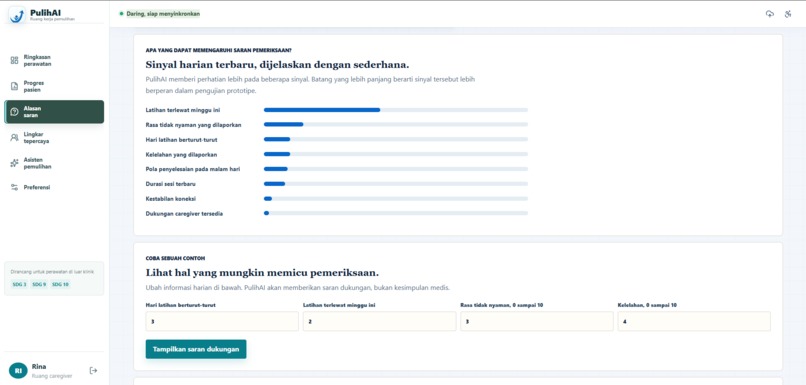This screenshot has height=385, width=806.
Task: Open Lingkar tepercaya section
Action: [54, 138]
